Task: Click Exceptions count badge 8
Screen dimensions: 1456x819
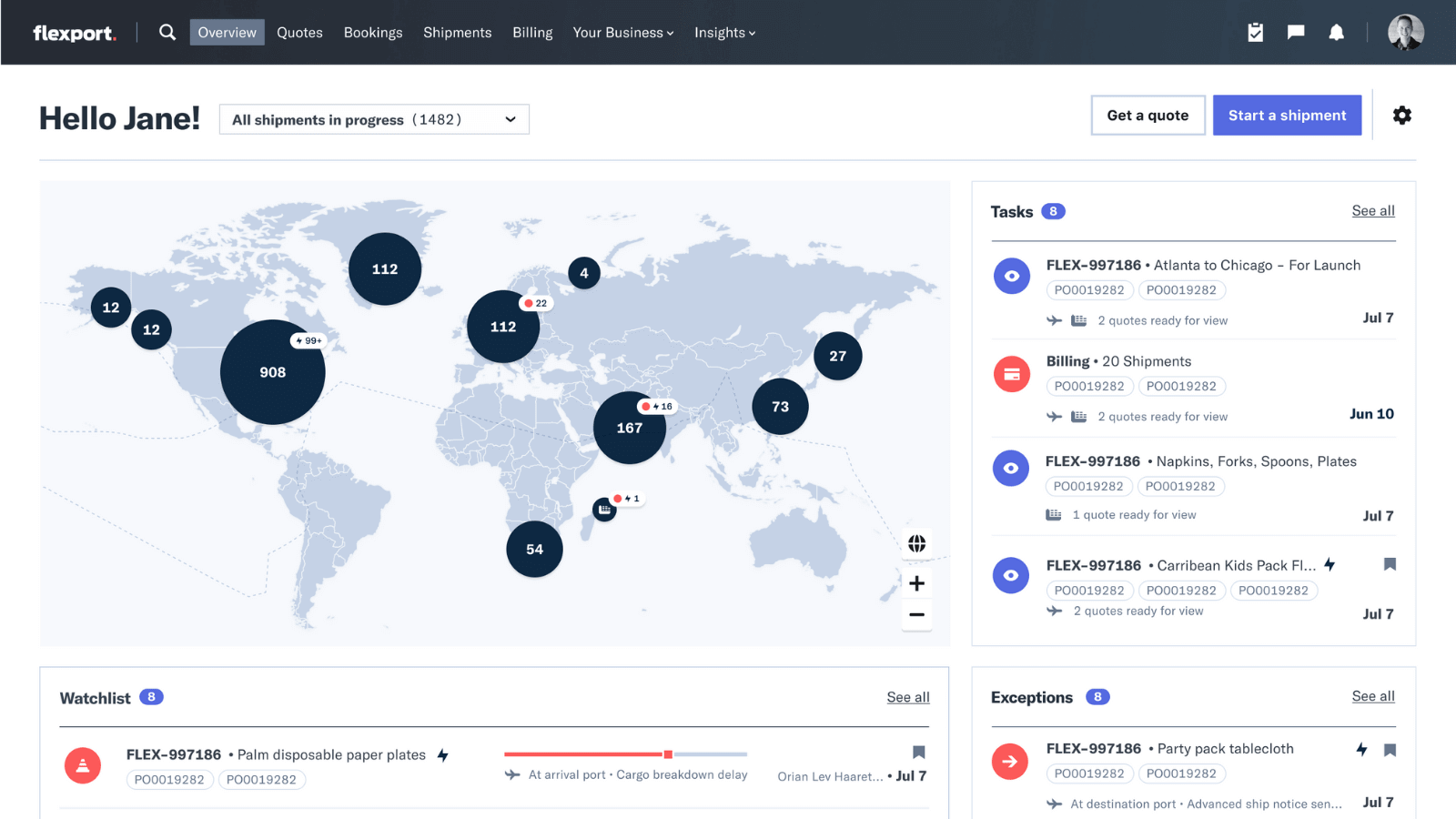Action: click(1097, 697)
